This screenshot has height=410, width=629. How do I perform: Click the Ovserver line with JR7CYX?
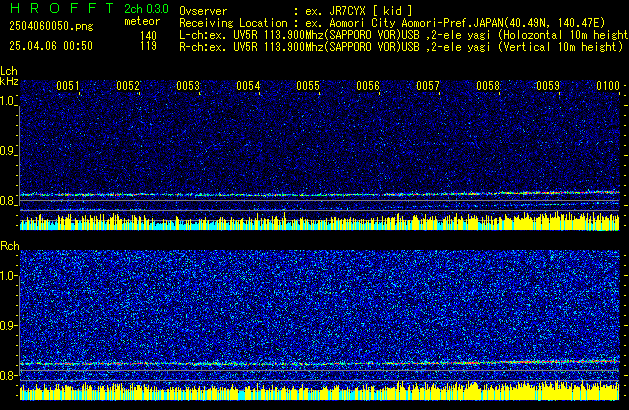point(296,11)
